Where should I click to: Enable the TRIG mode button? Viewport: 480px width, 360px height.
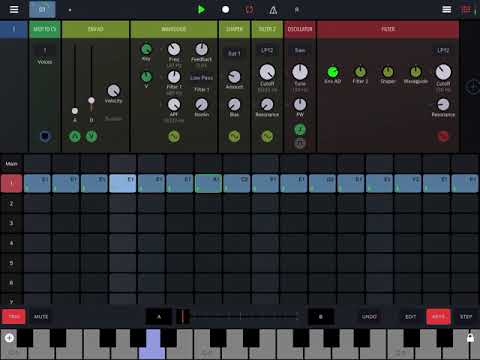tap(14, 317)
